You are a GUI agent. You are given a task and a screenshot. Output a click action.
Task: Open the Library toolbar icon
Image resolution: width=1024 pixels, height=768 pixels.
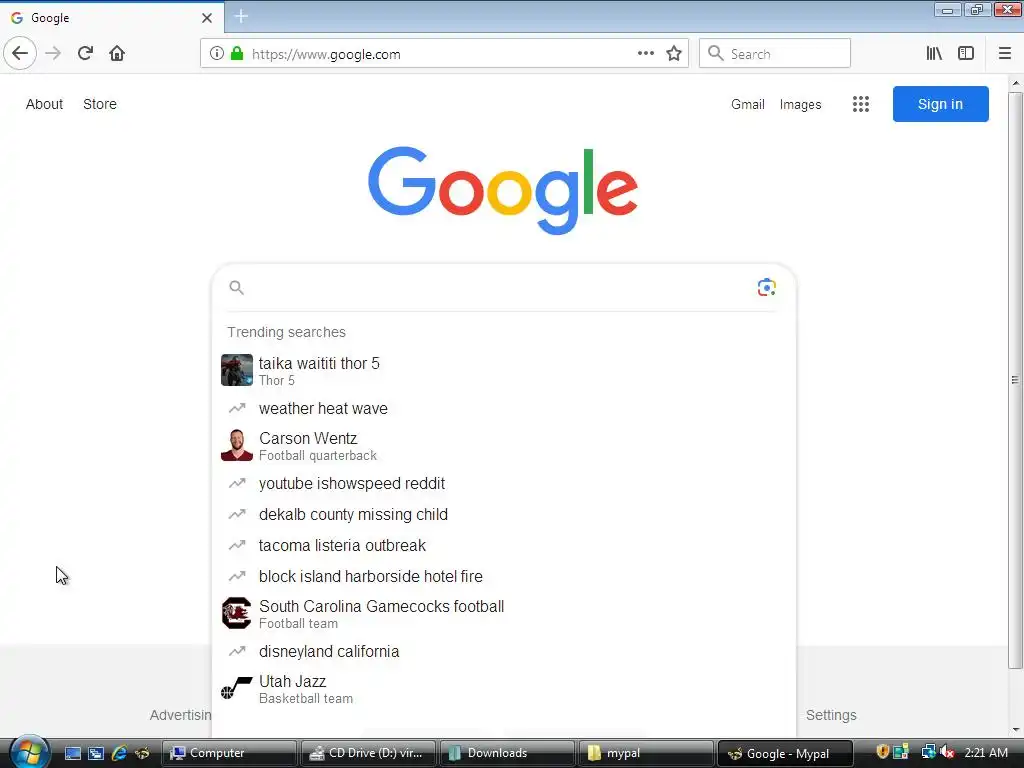[934, 54]
